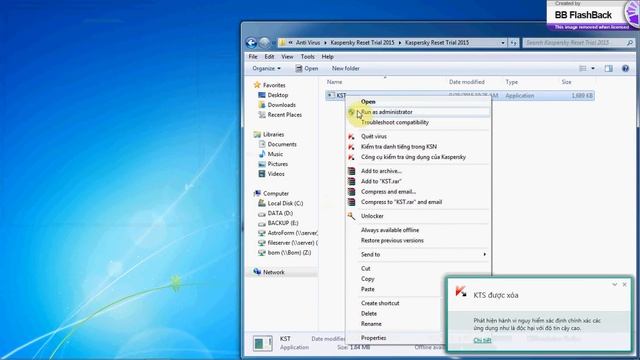Select Documents library in sidebar
This screenshot has width=640, height=360.
point(282,144)
